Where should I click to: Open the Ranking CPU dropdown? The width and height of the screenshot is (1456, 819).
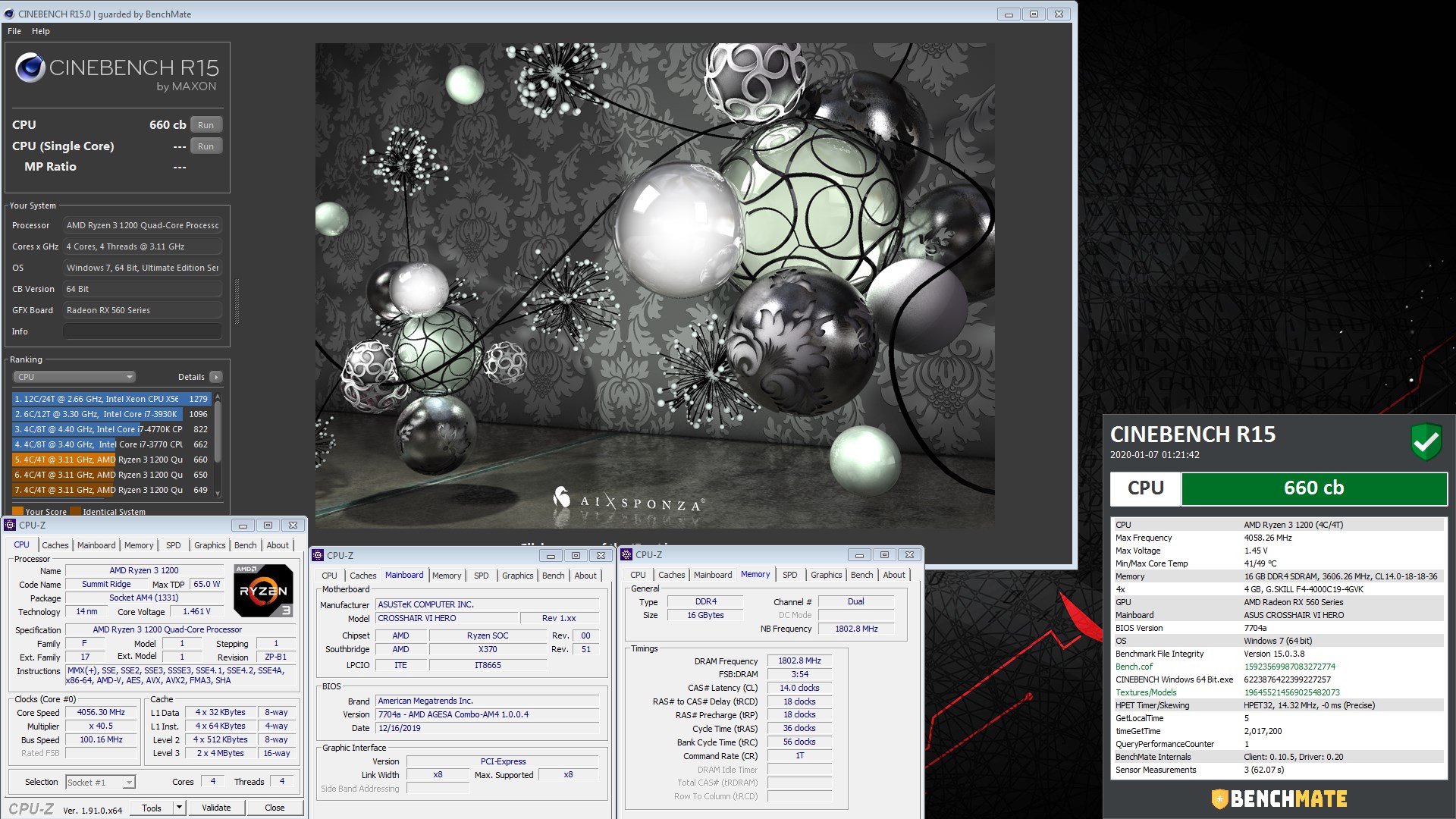click(x=74, y=377)
